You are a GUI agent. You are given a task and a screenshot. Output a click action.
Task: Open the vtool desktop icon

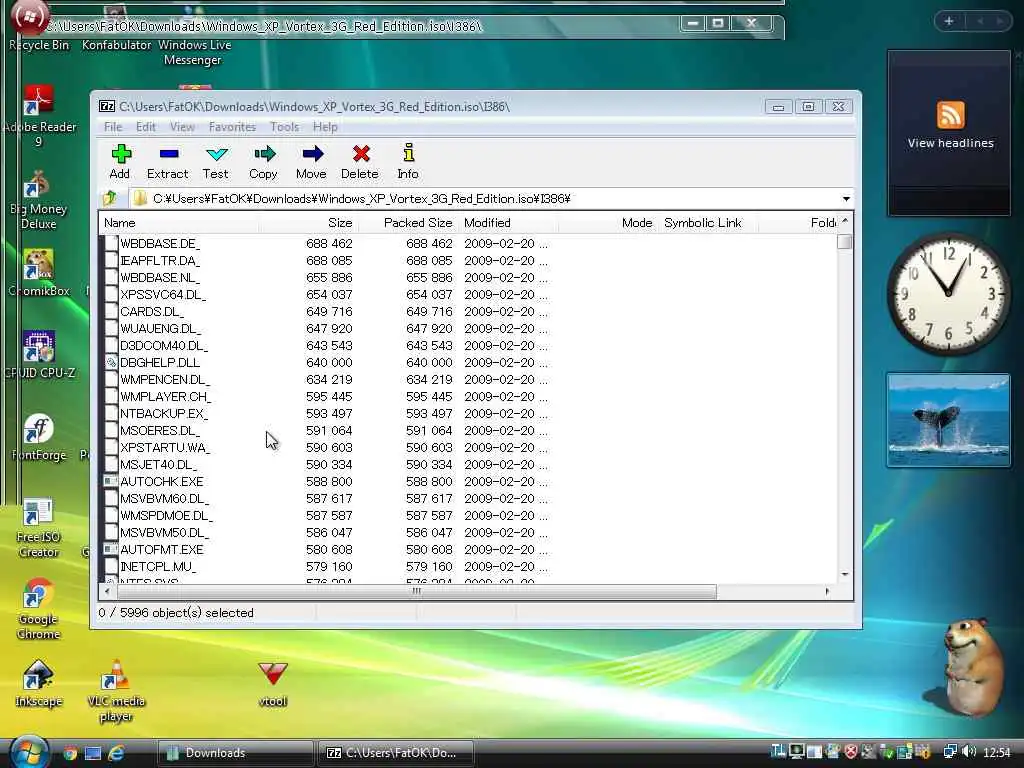[x=273, y=683]
